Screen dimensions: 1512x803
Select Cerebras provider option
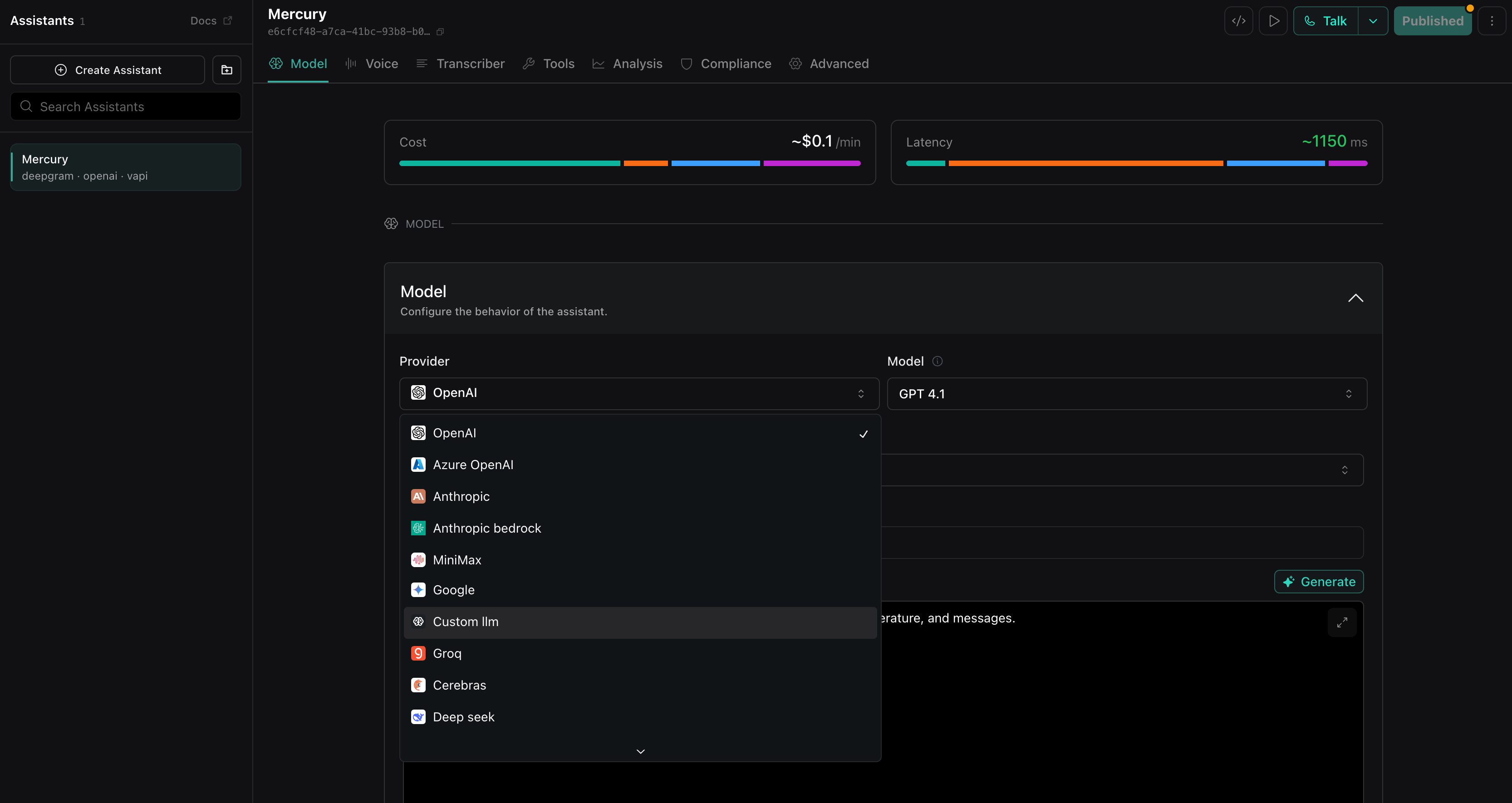tap(640, 685)
